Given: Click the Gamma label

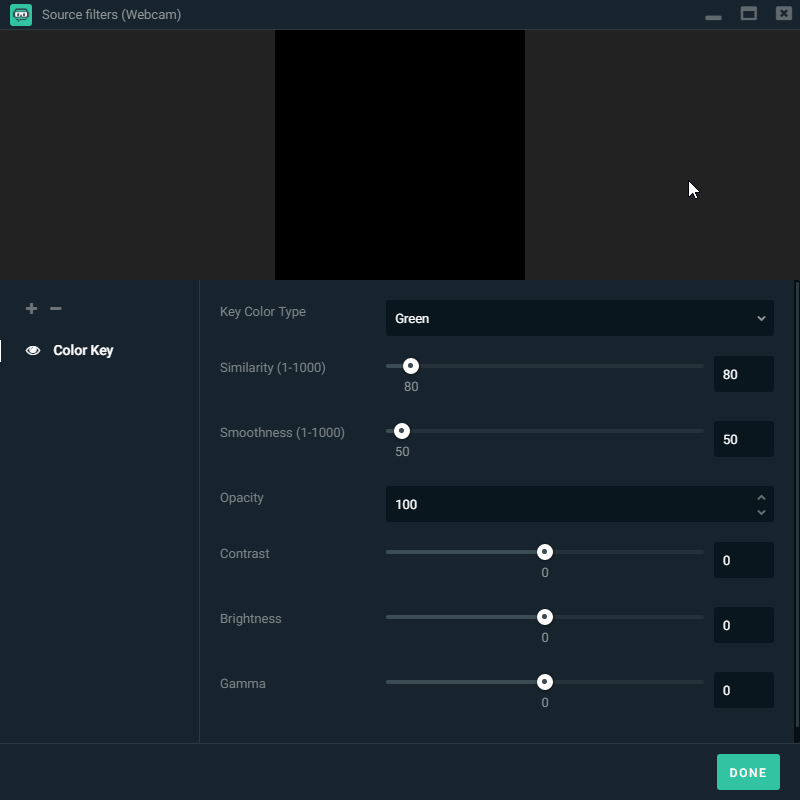Looking at the screenshot, I should [243, 684].
